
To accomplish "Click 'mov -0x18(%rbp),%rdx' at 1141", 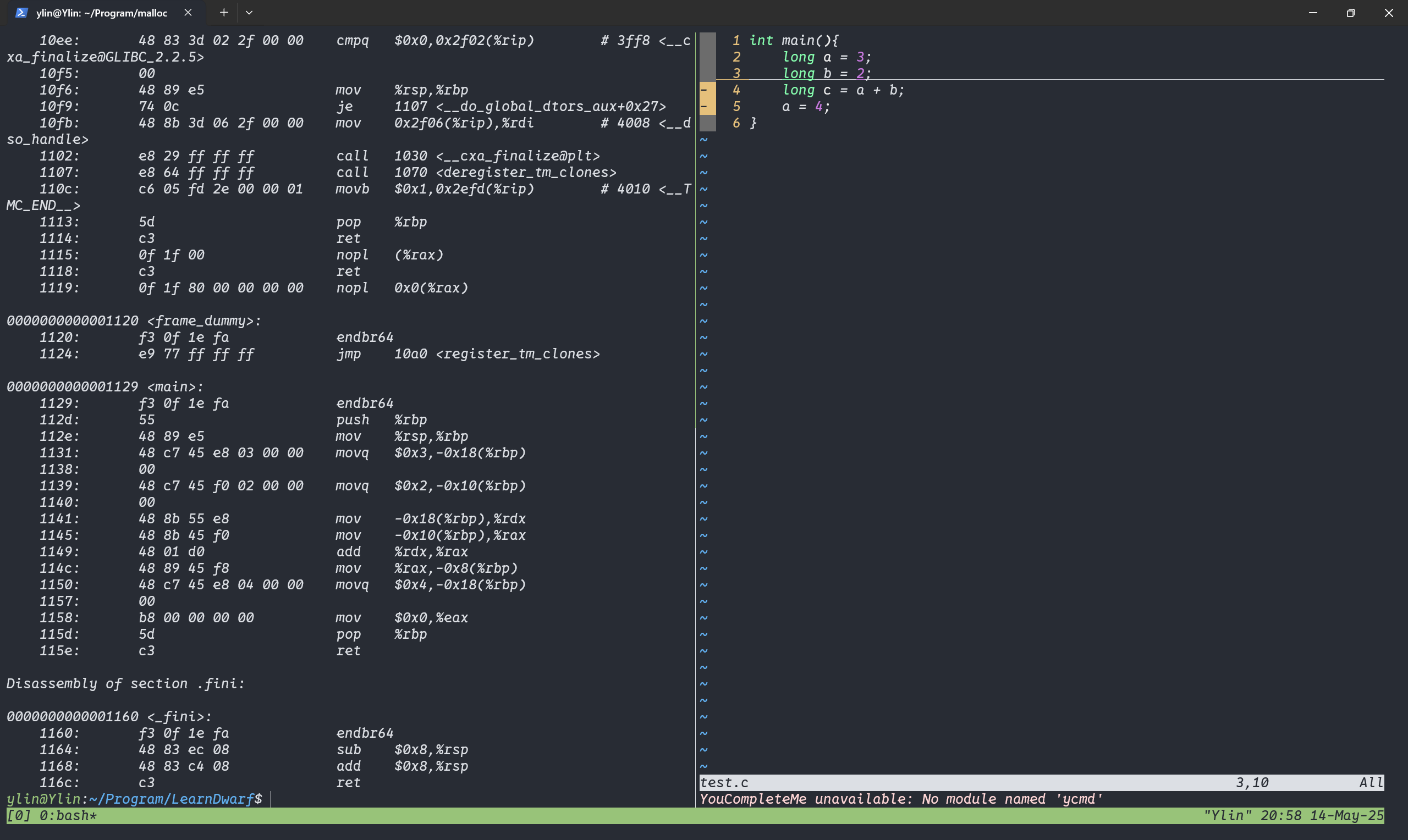I will pos(431,518).
